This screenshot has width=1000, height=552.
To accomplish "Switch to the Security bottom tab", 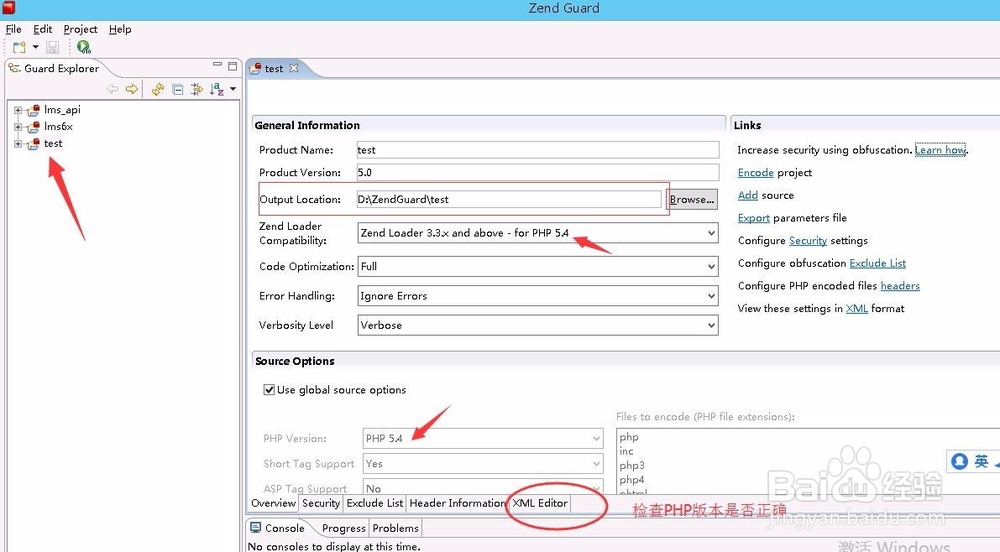I will tap(321, 503).
